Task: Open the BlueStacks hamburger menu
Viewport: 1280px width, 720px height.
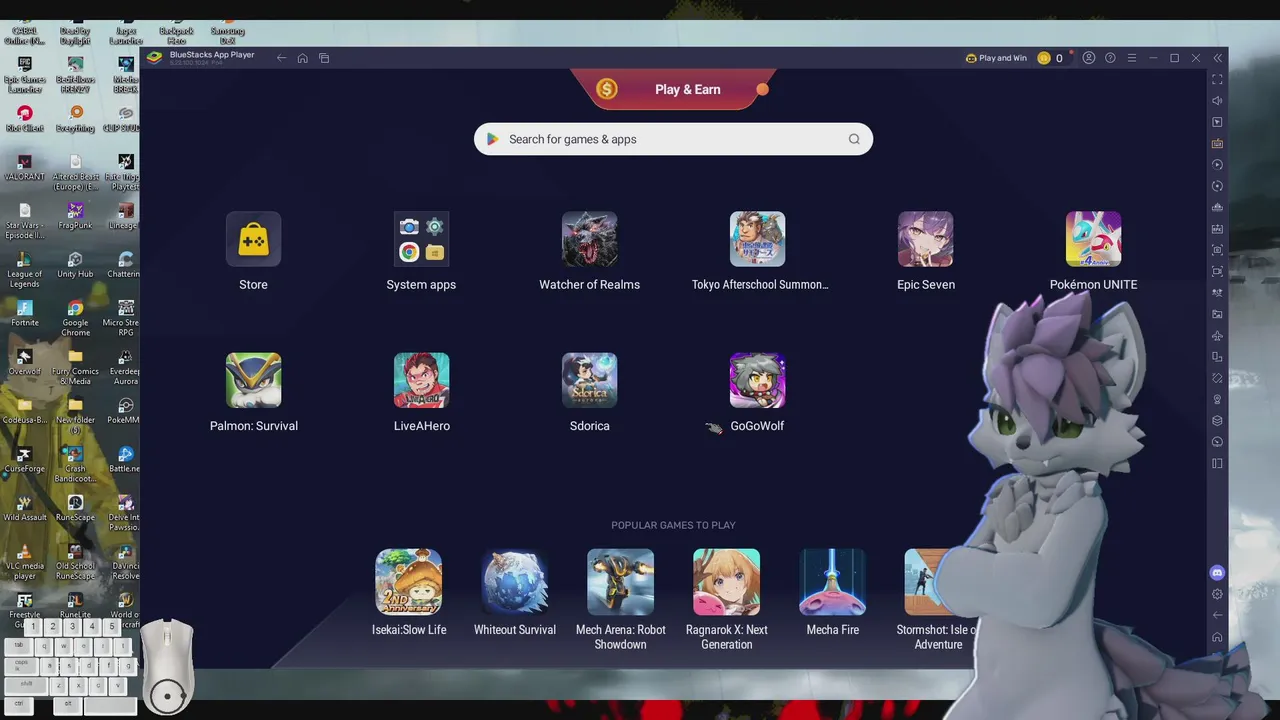Action: coord(1132,58)
